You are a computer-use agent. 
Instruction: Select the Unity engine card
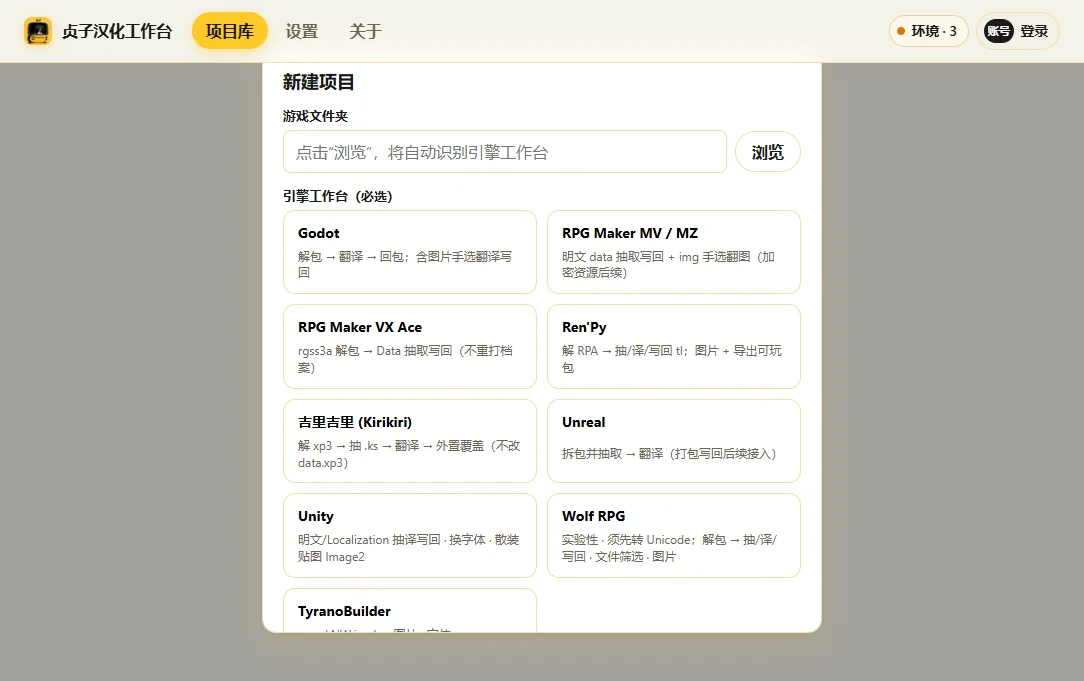pyautogui.click(x=410, y=535)
